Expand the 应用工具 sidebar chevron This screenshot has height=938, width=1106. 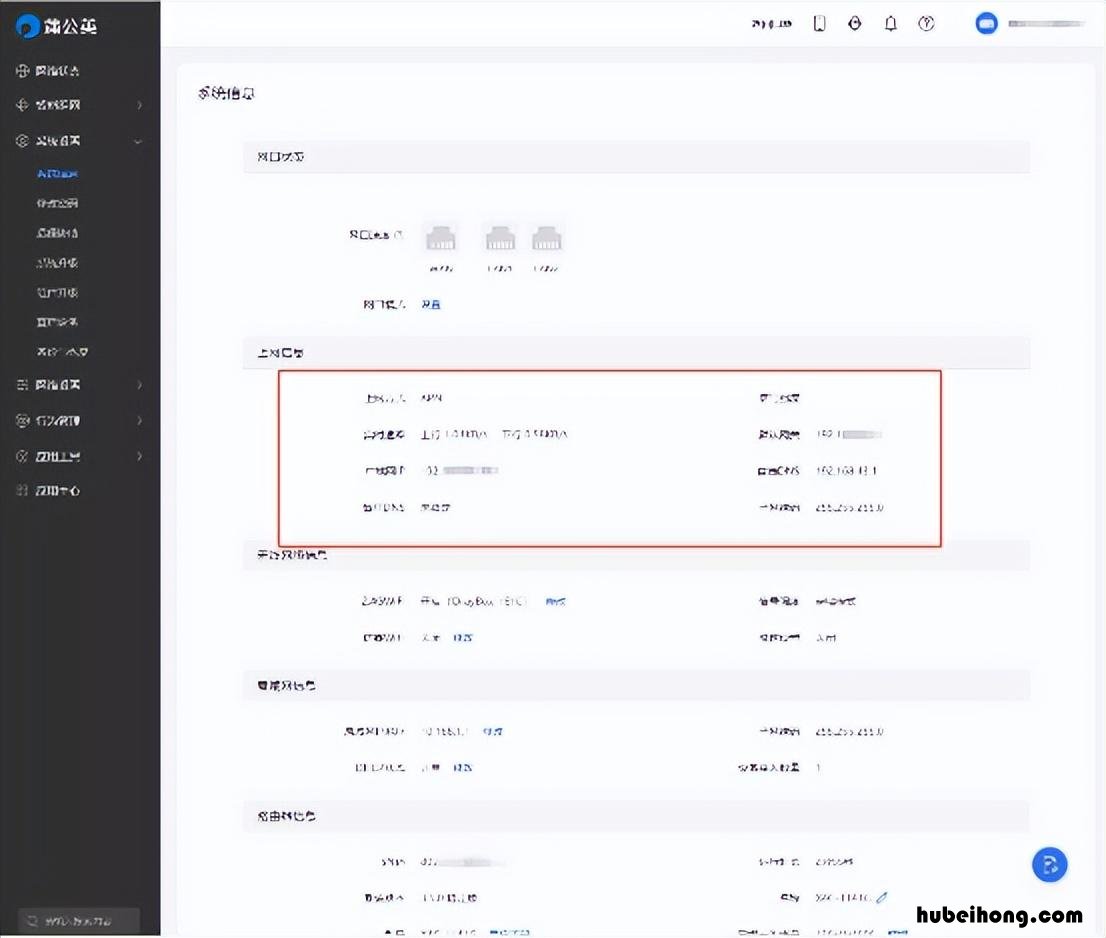[140, 456]
